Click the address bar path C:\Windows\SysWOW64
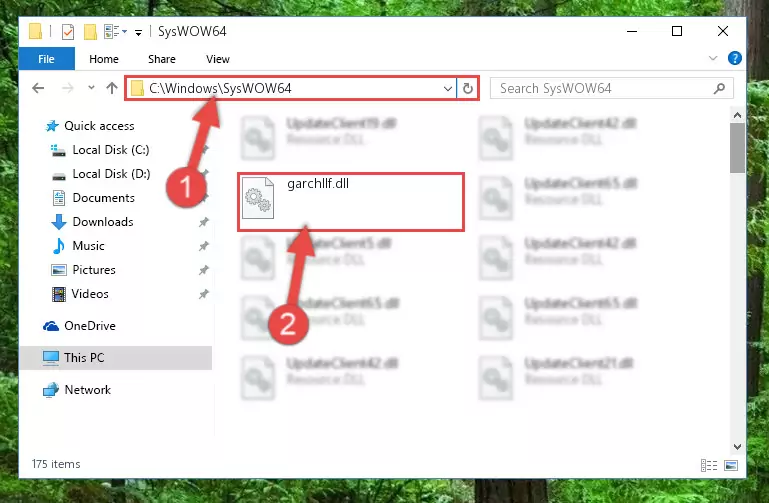 point(220,88)
